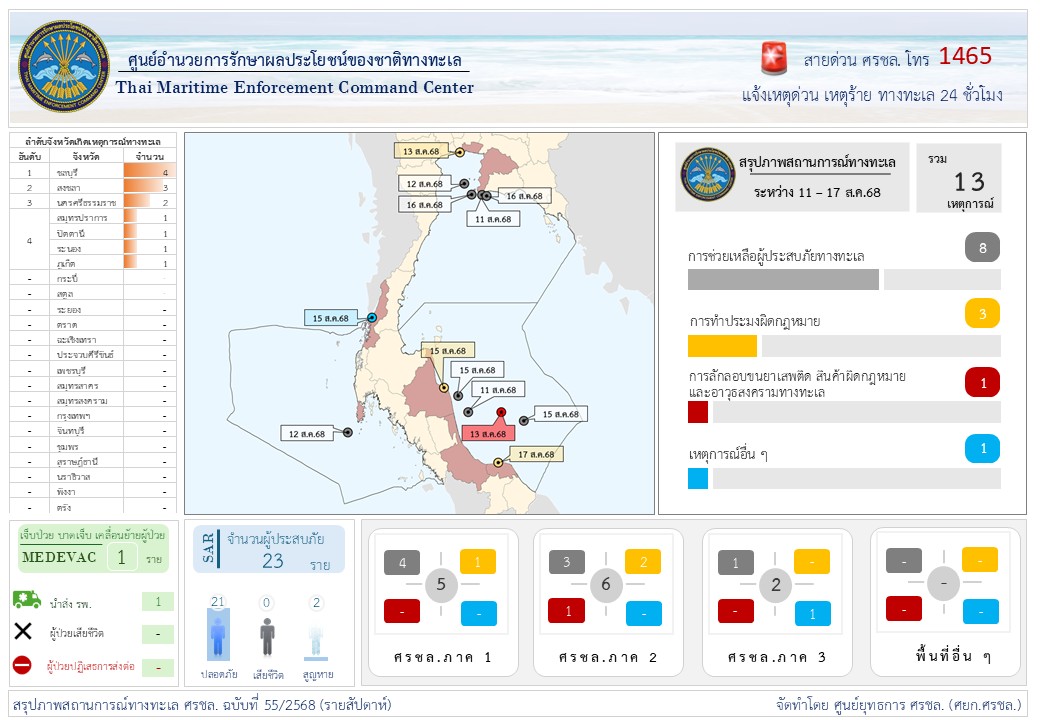Select the ศรชล.ภาค 2 total circle
The width and height of the screenshot is (1040, 720).
point(605,585)
